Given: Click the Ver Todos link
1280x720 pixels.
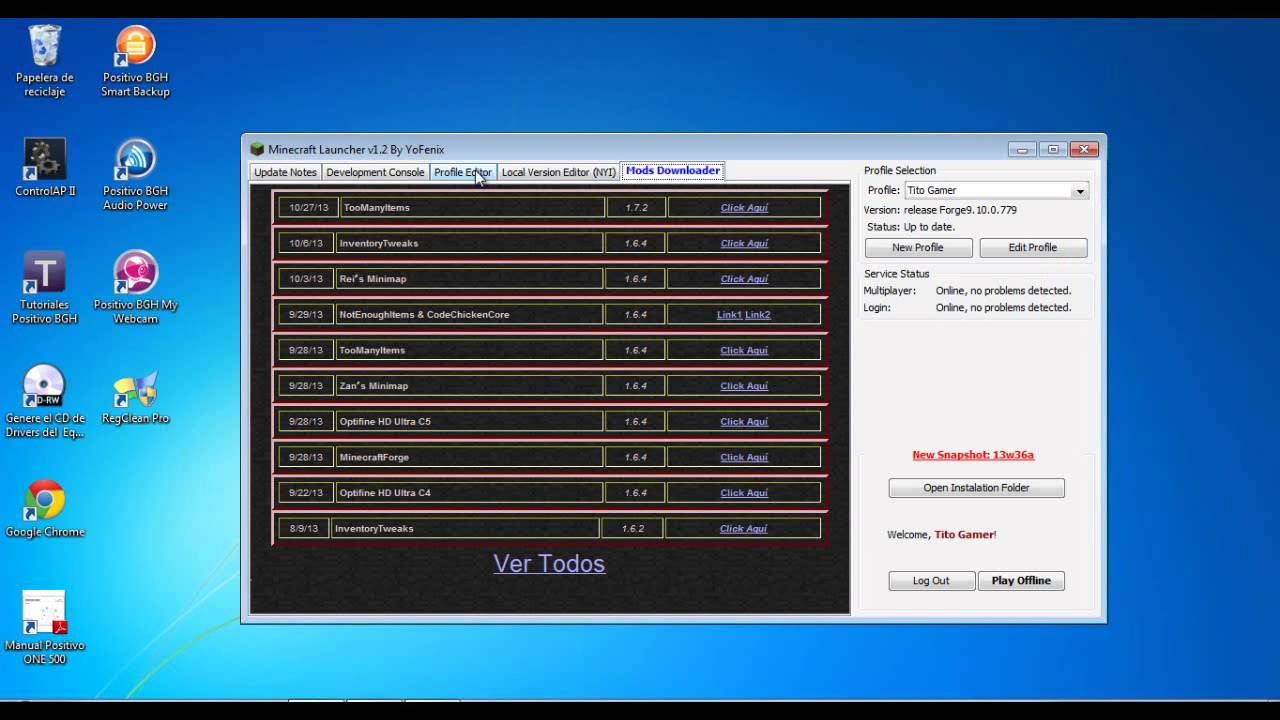Looking at the screenshot, I should pos(549,564).
